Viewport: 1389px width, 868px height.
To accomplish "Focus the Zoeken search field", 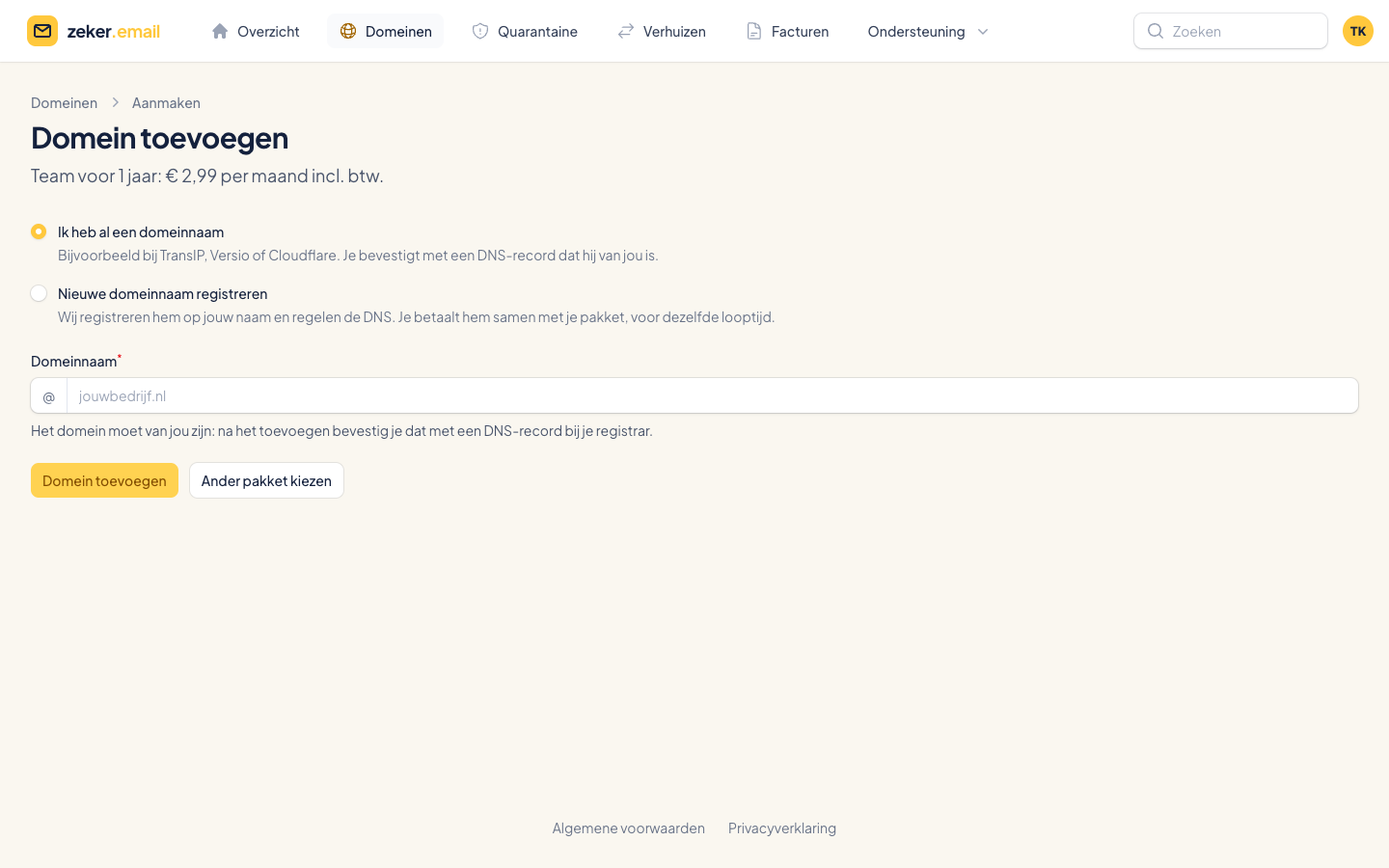I will point(1231,31).
